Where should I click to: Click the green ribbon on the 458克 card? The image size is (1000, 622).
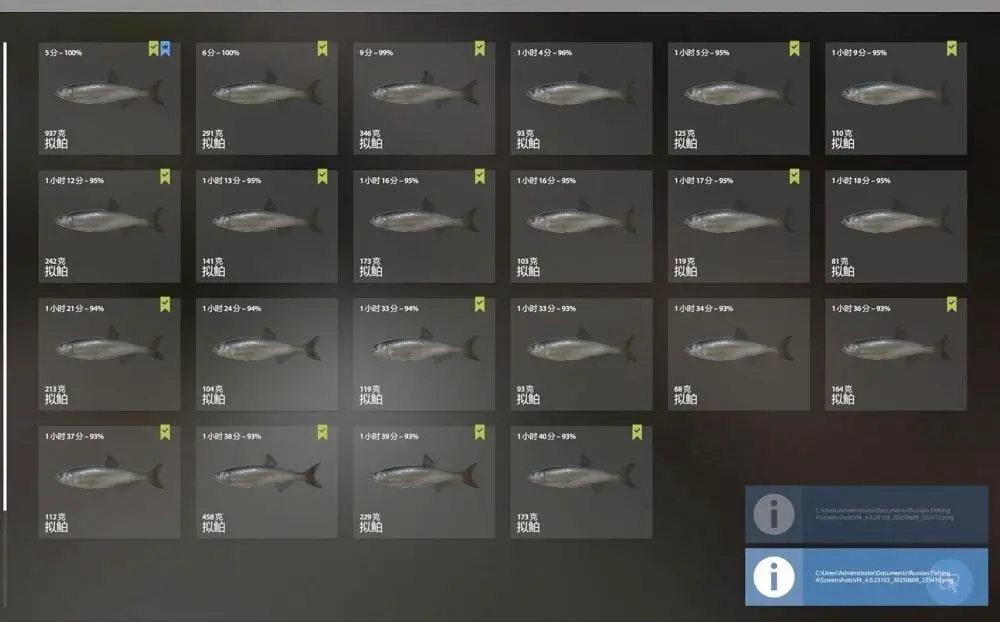click(323, 433)
